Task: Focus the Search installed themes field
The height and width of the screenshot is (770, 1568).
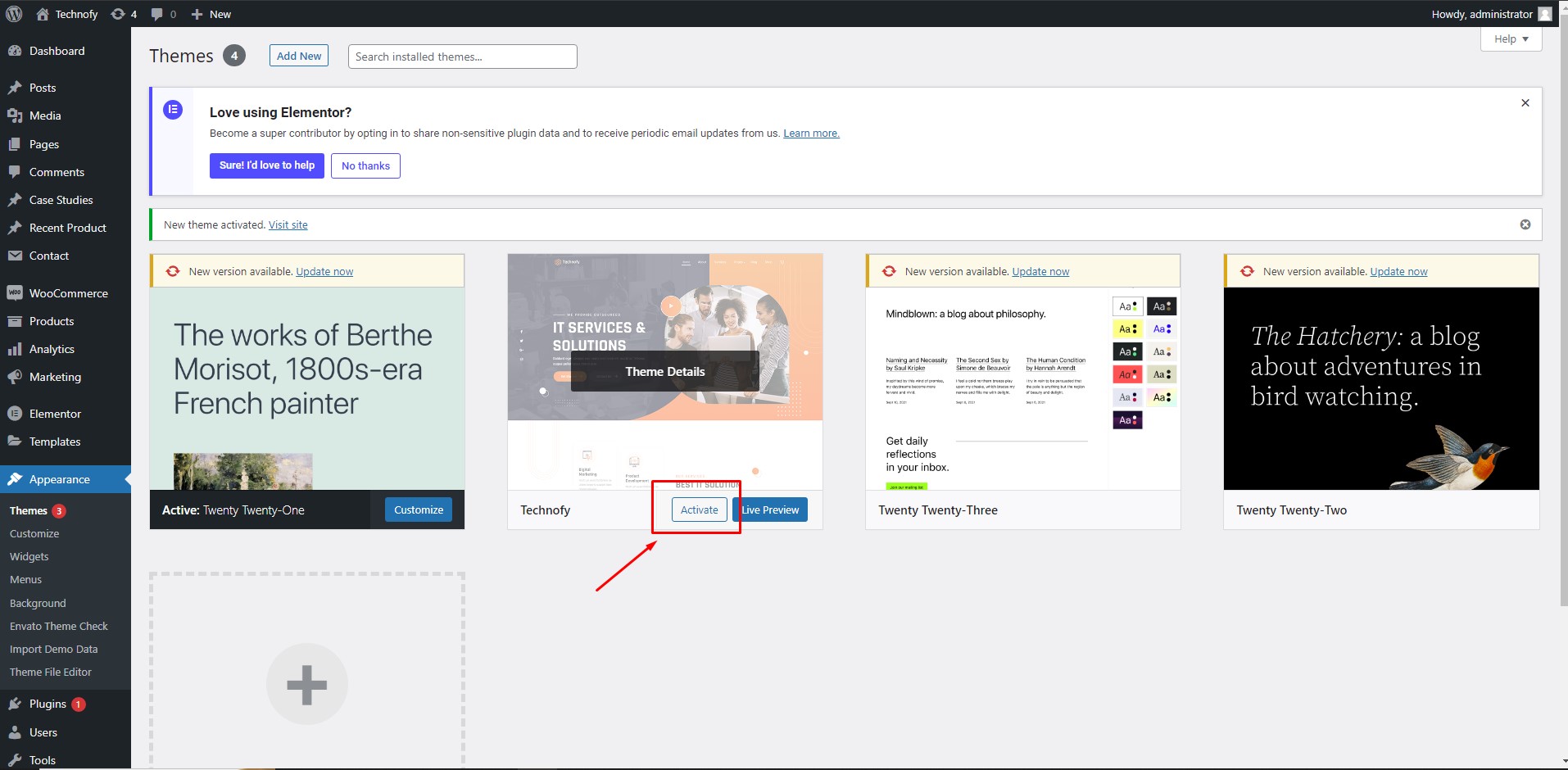Action: (x=463, y=57)
